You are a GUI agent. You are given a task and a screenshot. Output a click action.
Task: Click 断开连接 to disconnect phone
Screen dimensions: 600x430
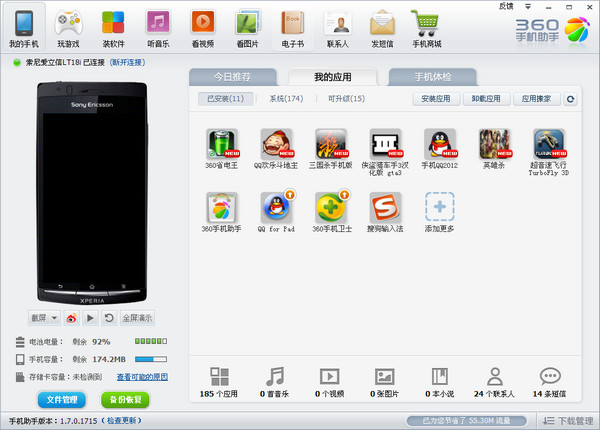click(x=127, y=62)
